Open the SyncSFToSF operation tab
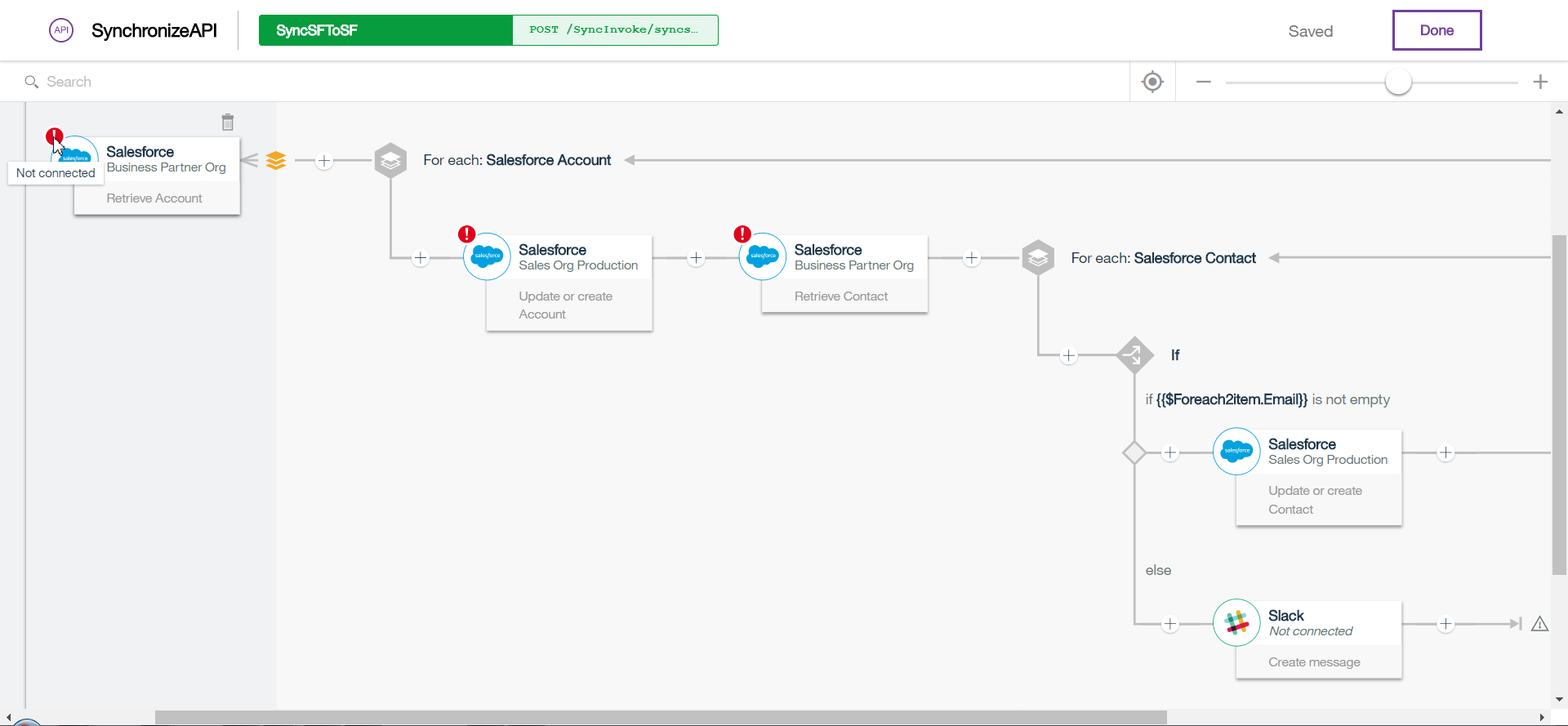This screenshot has height=726, width=1568. pyautogui.click(x=385, y=30)
